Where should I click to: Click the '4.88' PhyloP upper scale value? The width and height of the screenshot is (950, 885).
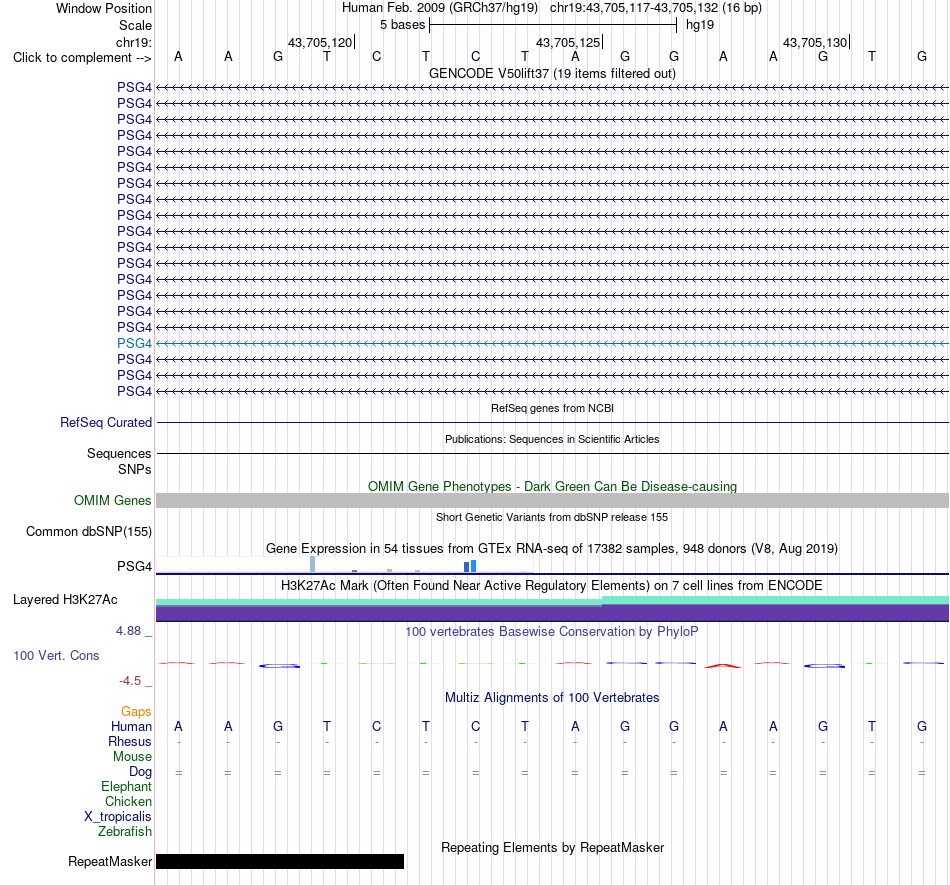coord(128,631)
